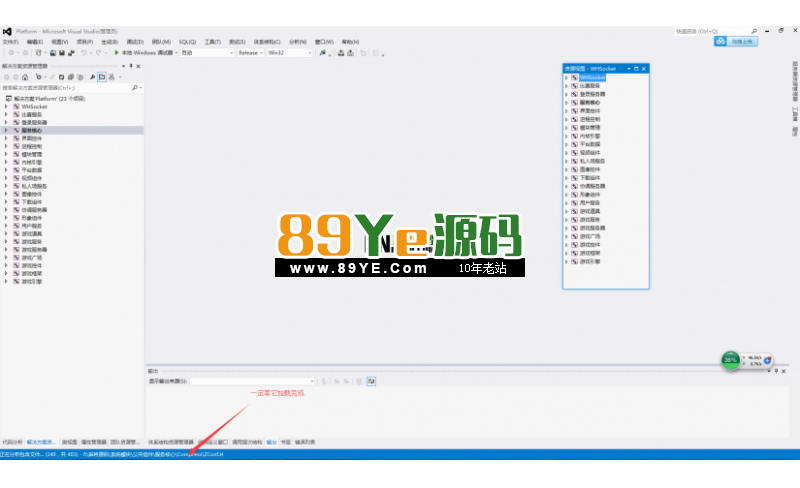Click the Undo arrow in main toolbar

(x=84, y=53)
